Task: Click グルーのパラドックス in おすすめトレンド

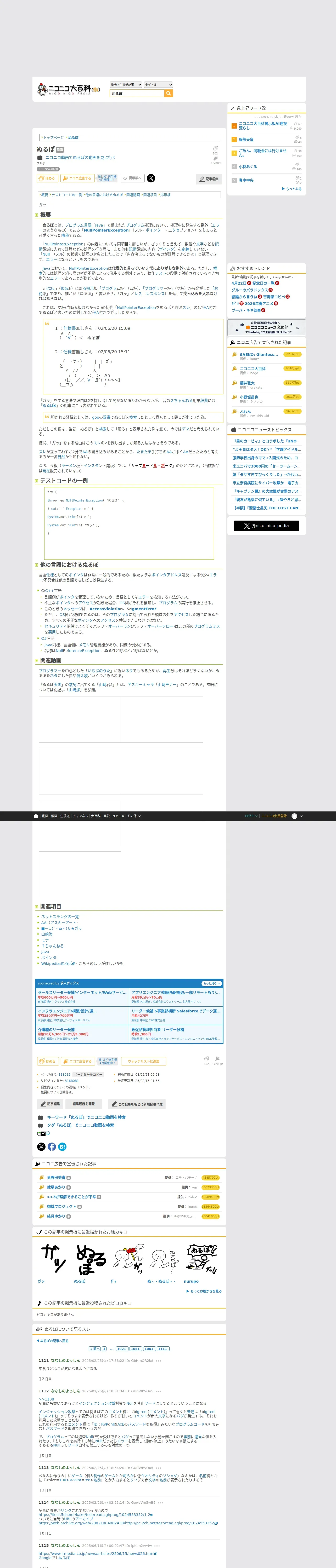Action: [250, 290]
